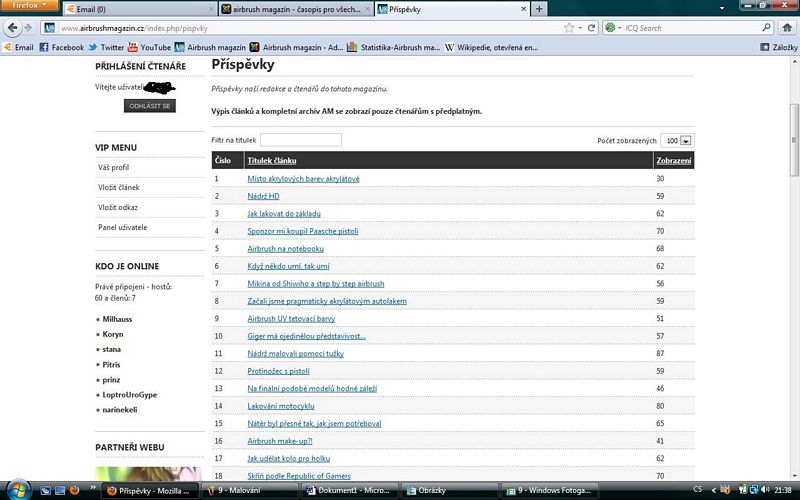Image resolution: width=800 pixels, height=500 pixels.
Task: Click the Windows Start orb
Action: pos(17,490)
